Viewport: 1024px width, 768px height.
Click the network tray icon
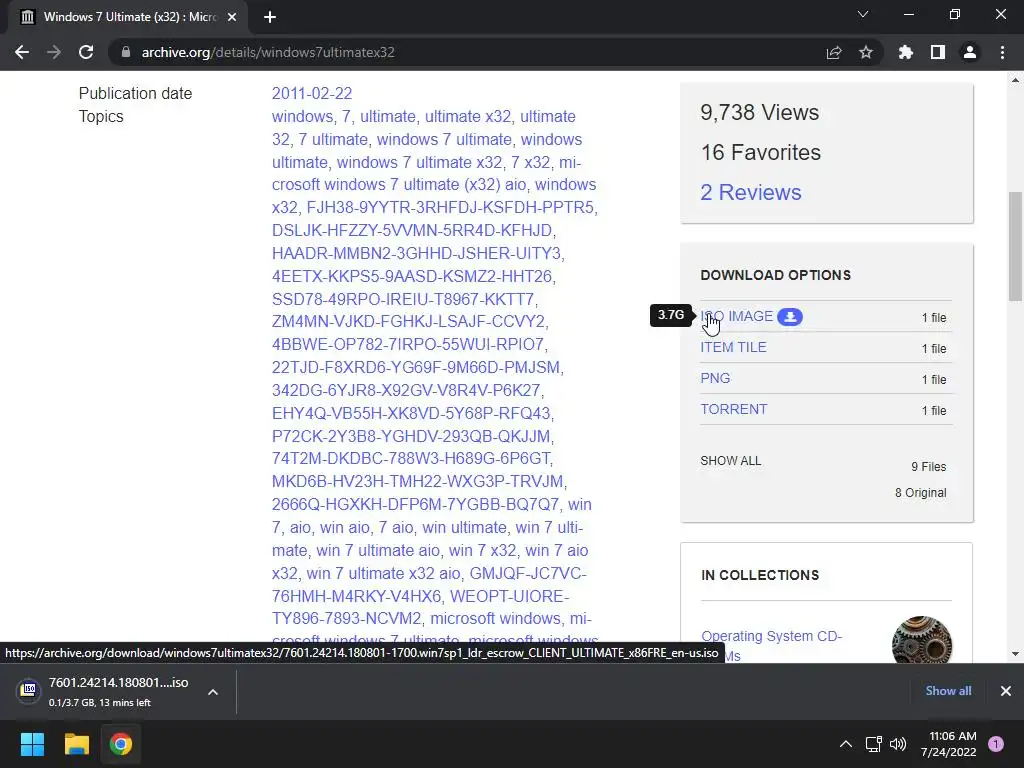[873, 744]
